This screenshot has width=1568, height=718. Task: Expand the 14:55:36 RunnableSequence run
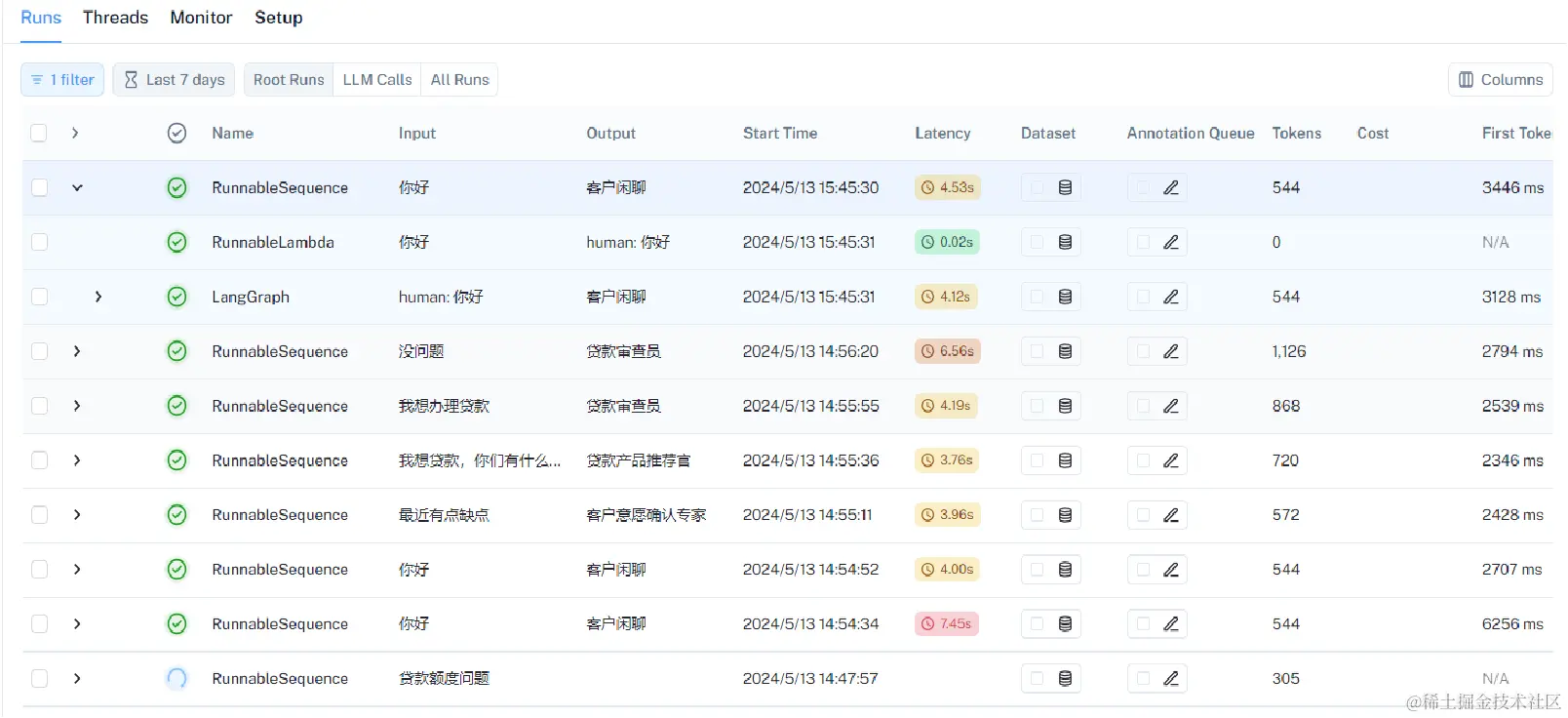[77, 460]
